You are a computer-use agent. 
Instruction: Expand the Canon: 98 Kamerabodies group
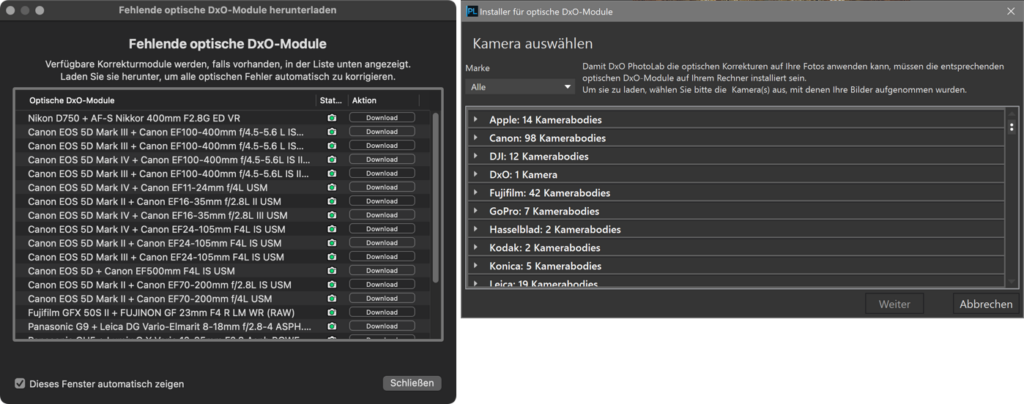(476, 138)
